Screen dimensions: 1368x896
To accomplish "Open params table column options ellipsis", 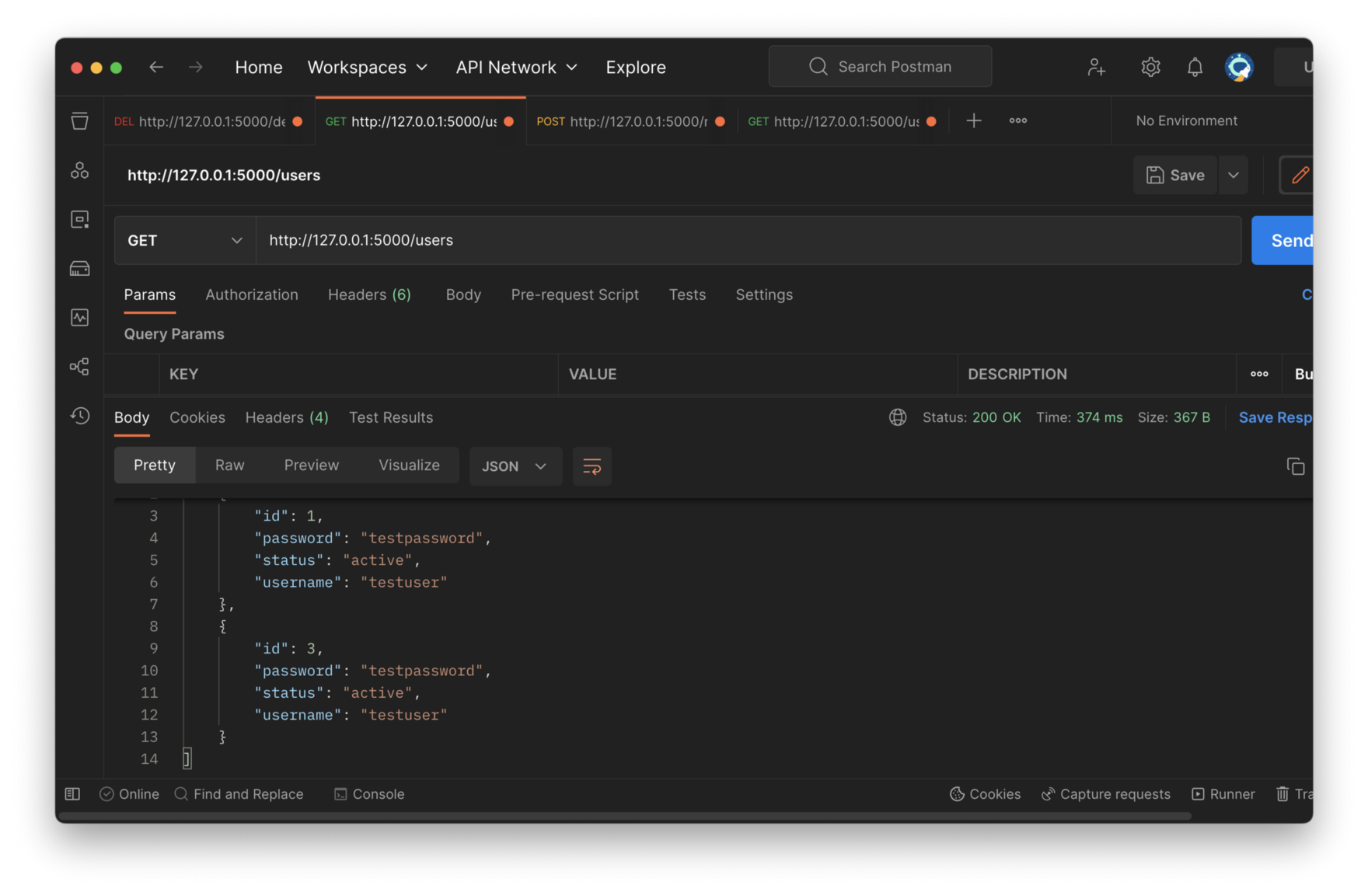I will 1259,374.
